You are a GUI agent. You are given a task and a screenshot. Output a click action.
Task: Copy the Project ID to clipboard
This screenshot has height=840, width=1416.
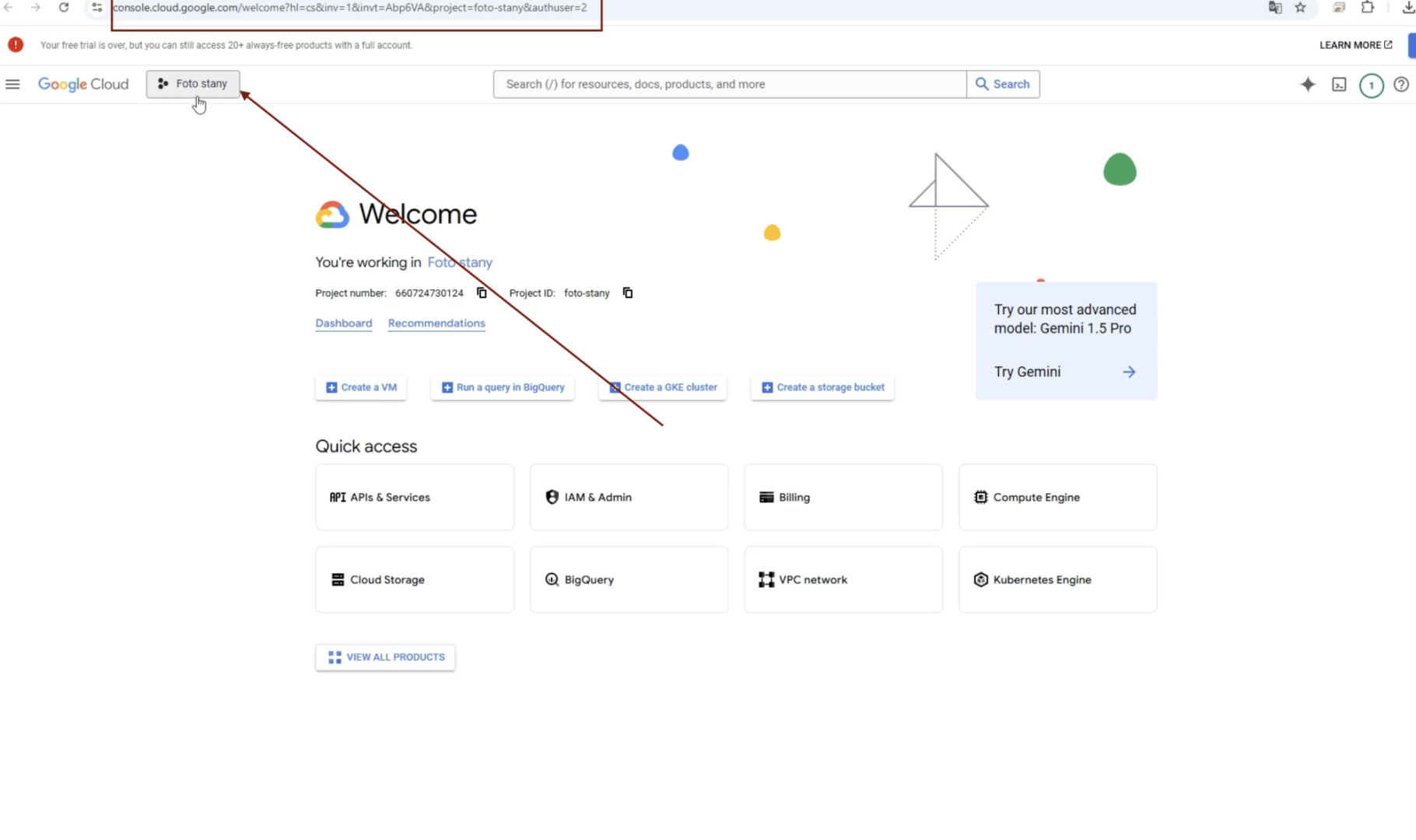tap(628, 293)
